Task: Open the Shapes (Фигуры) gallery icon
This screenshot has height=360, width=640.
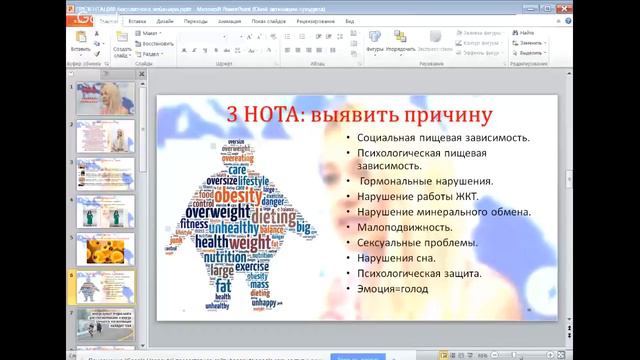Action: (x=375, y=37)
